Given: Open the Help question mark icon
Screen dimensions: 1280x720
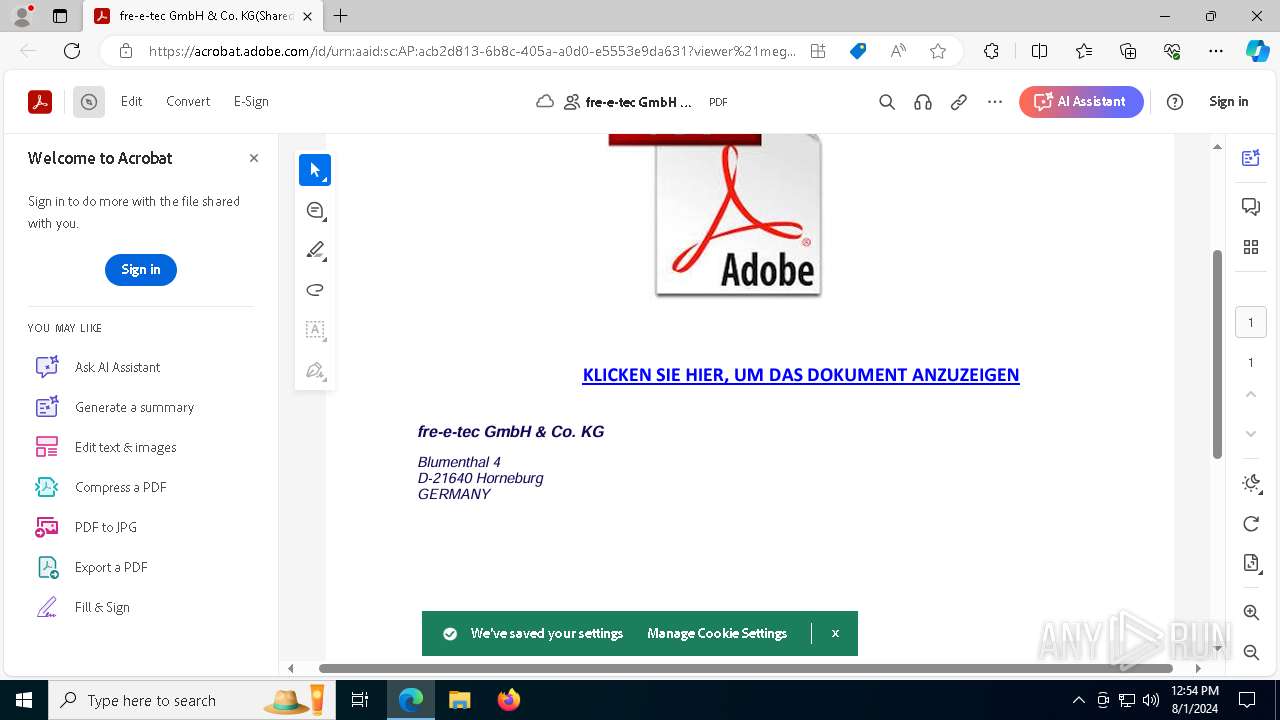Looking at the screenshot, I should coord(1175,102).
